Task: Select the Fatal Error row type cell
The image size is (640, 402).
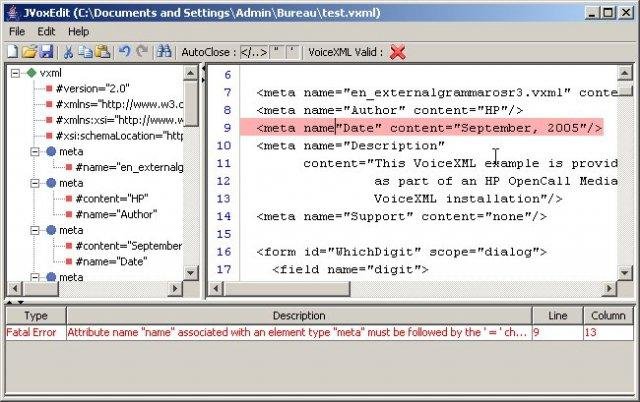Action: pos(36,332)
